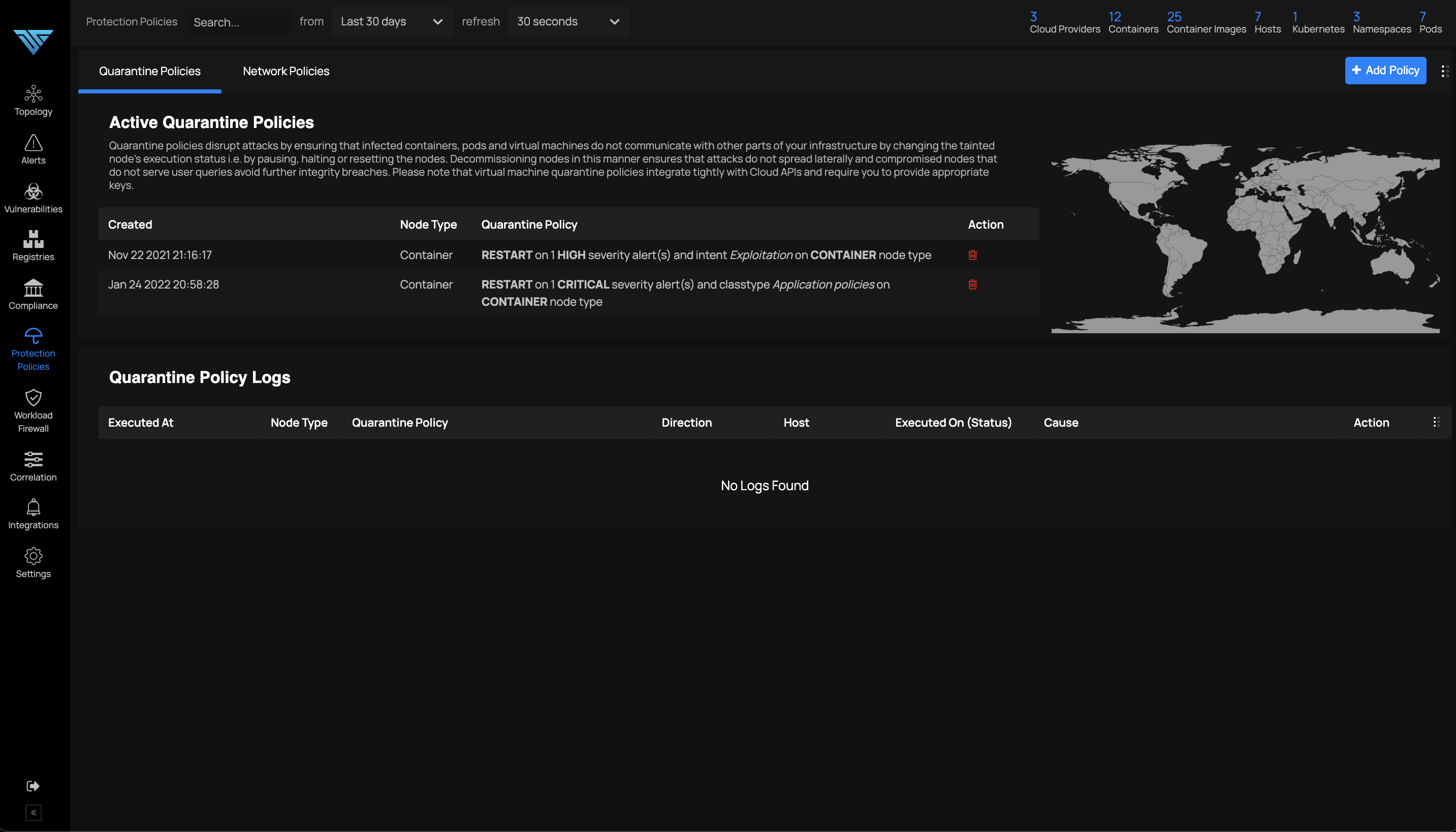Open the 30 seconds refresh interval dropdown
Viewport: 1456px width, 832px height.
point(568,22)
